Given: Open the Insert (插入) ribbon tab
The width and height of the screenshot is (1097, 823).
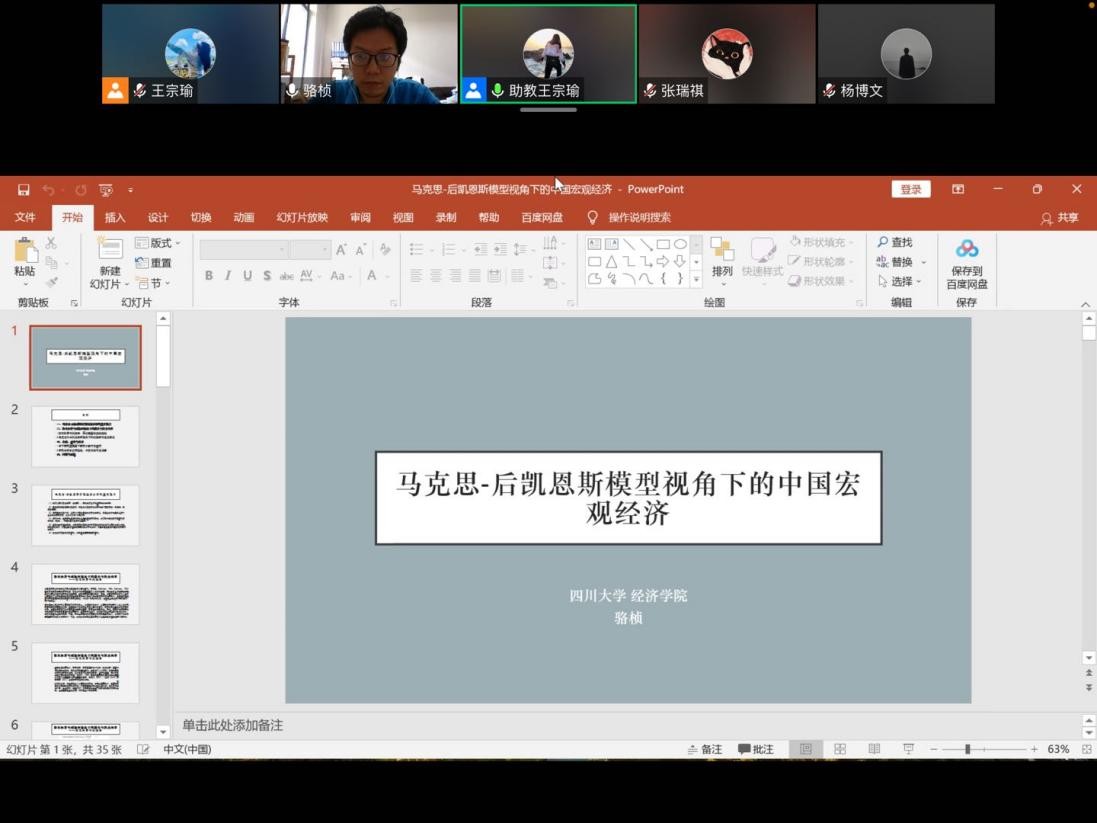Looking at the screenshot, I should [x=115, y=217].
